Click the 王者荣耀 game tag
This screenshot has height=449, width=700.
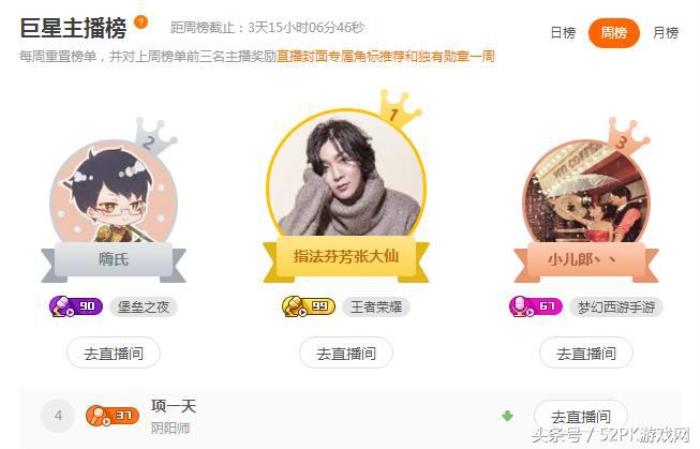(x=376, y=307)
